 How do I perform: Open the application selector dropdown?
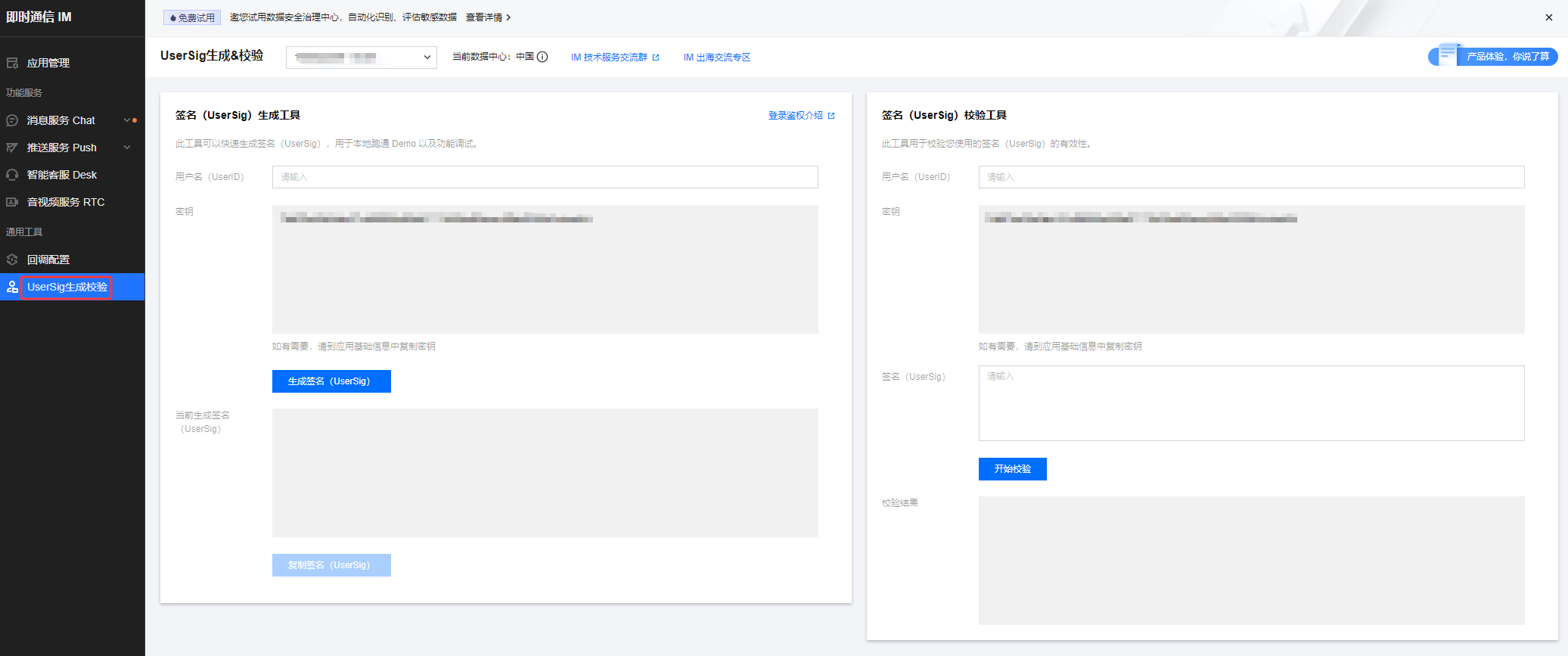click(x=361, y=58)
